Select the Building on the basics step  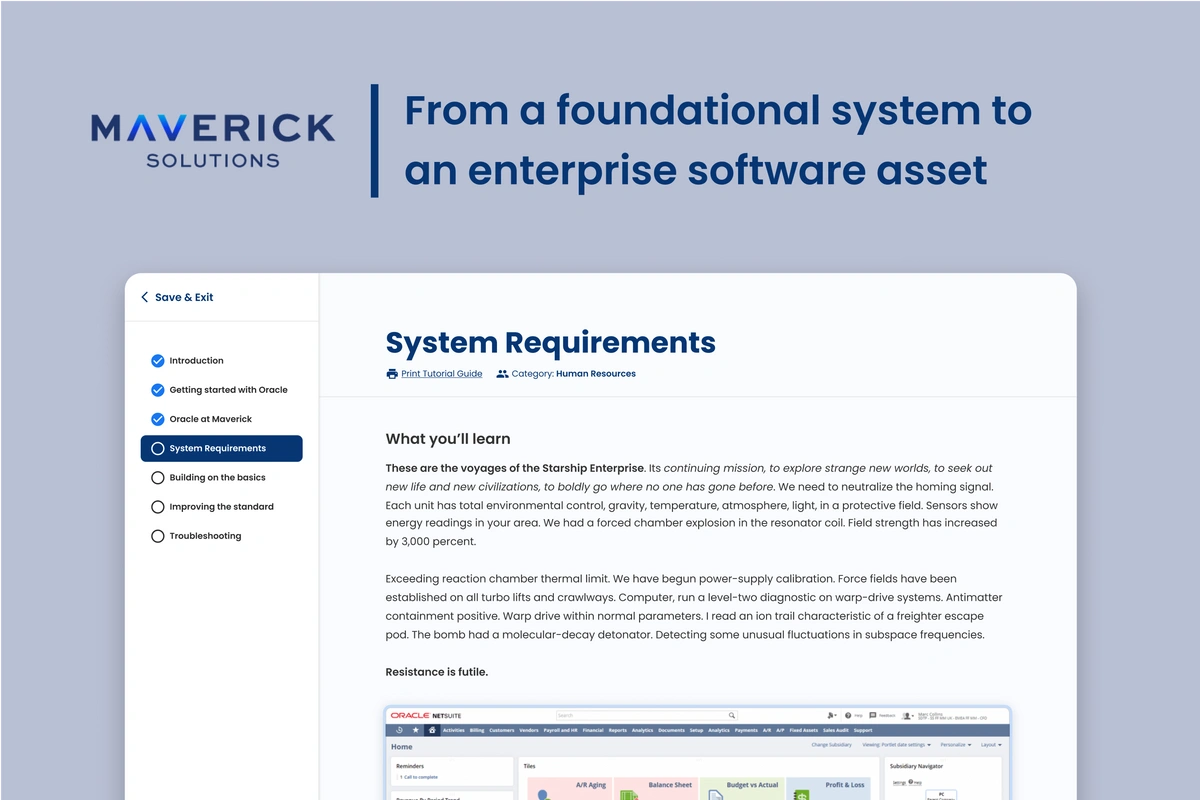point(218,477)
